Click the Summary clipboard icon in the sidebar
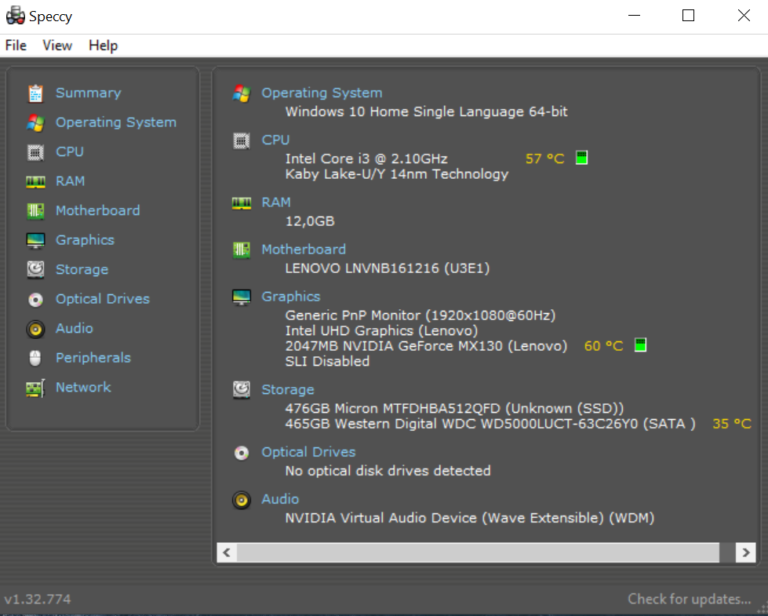 (35, 93)
